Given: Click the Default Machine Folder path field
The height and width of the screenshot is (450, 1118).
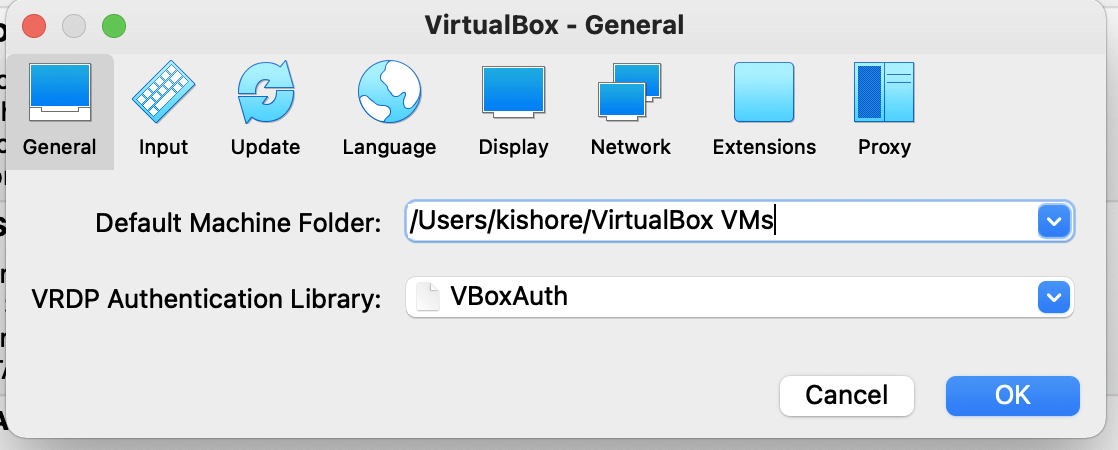Looking at the screenshot, I should [x=720, y=221].
